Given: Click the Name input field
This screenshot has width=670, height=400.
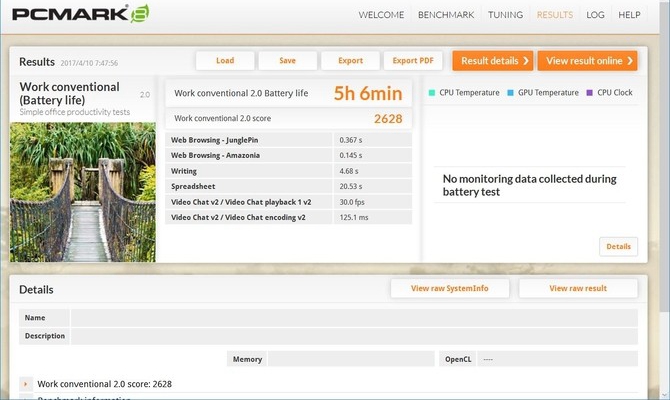Looking at the screenshot, I should tap(354, 318).
